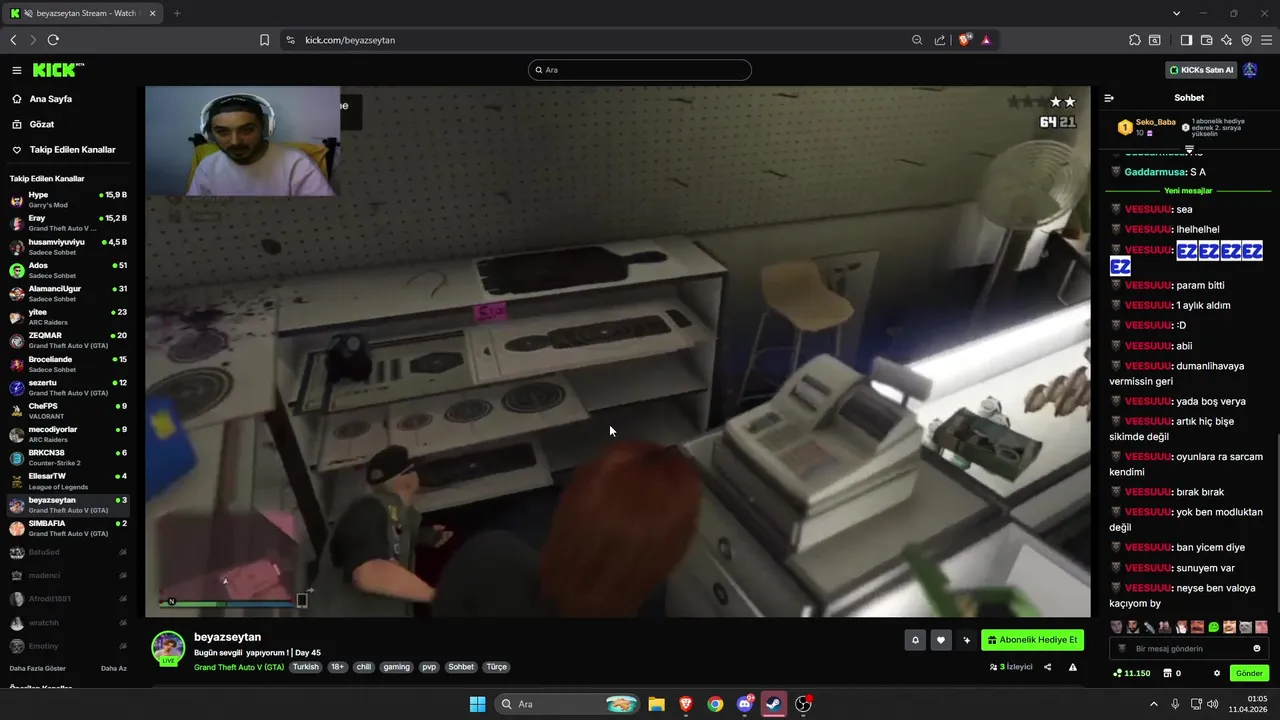Open the offline BatuSed channel
The height and width of the screenshot is (720, 1280).
pyautogui.click(x=68, y=552)
